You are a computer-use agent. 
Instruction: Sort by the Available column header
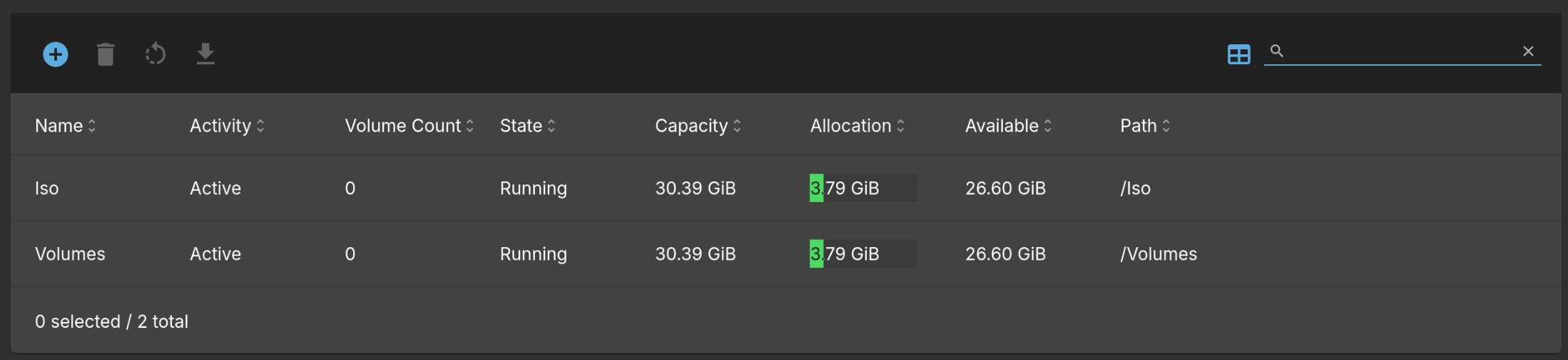[1008, 126]
